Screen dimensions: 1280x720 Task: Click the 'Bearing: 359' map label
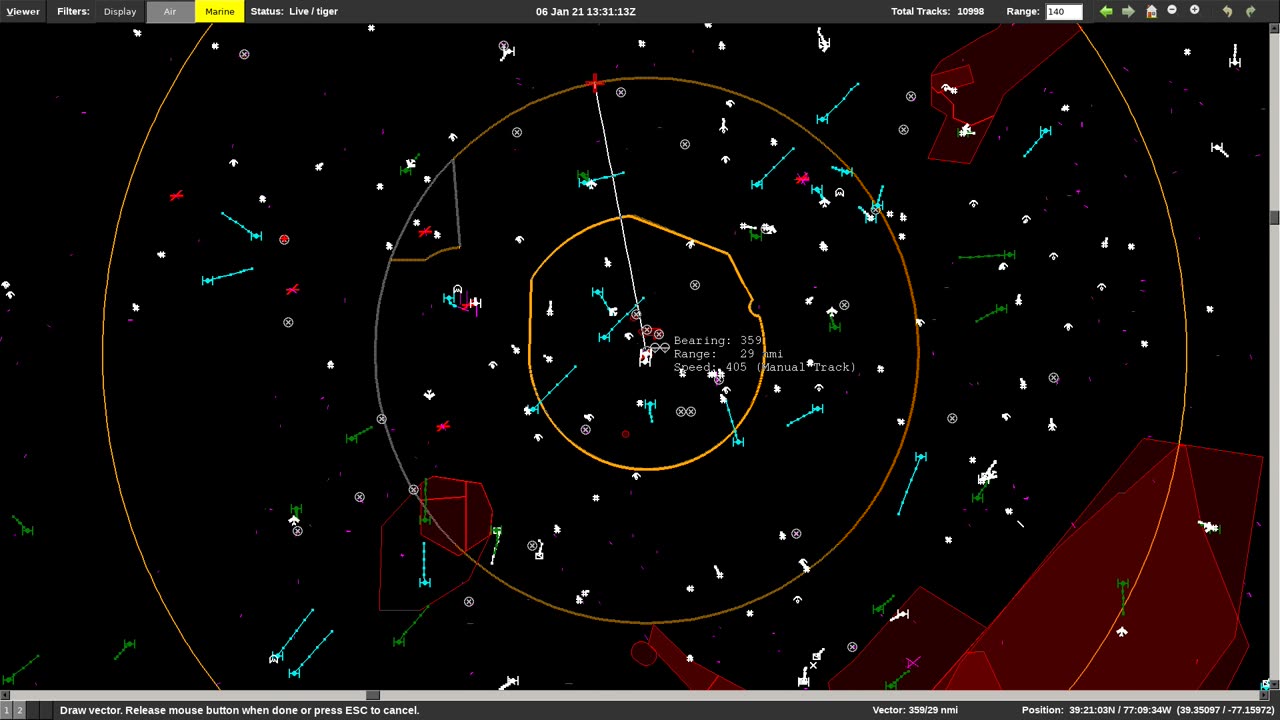coord(718,341)
